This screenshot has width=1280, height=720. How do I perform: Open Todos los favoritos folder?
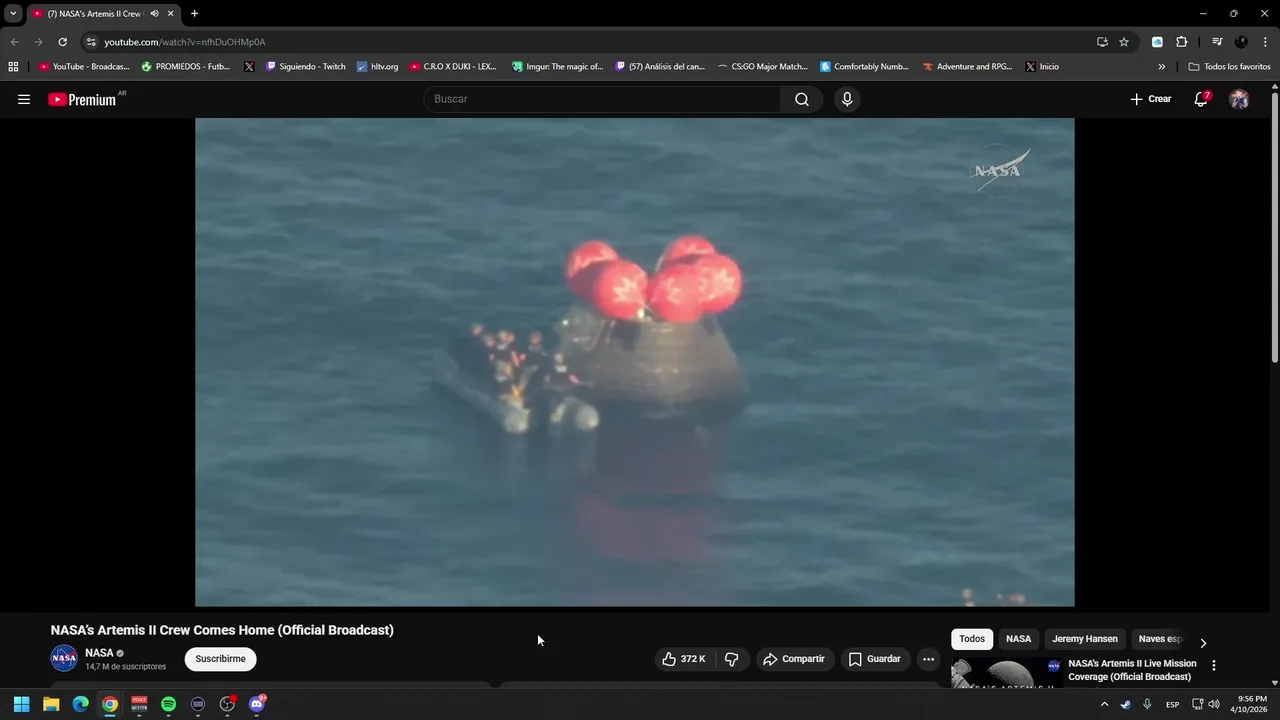click(1230, 67)
